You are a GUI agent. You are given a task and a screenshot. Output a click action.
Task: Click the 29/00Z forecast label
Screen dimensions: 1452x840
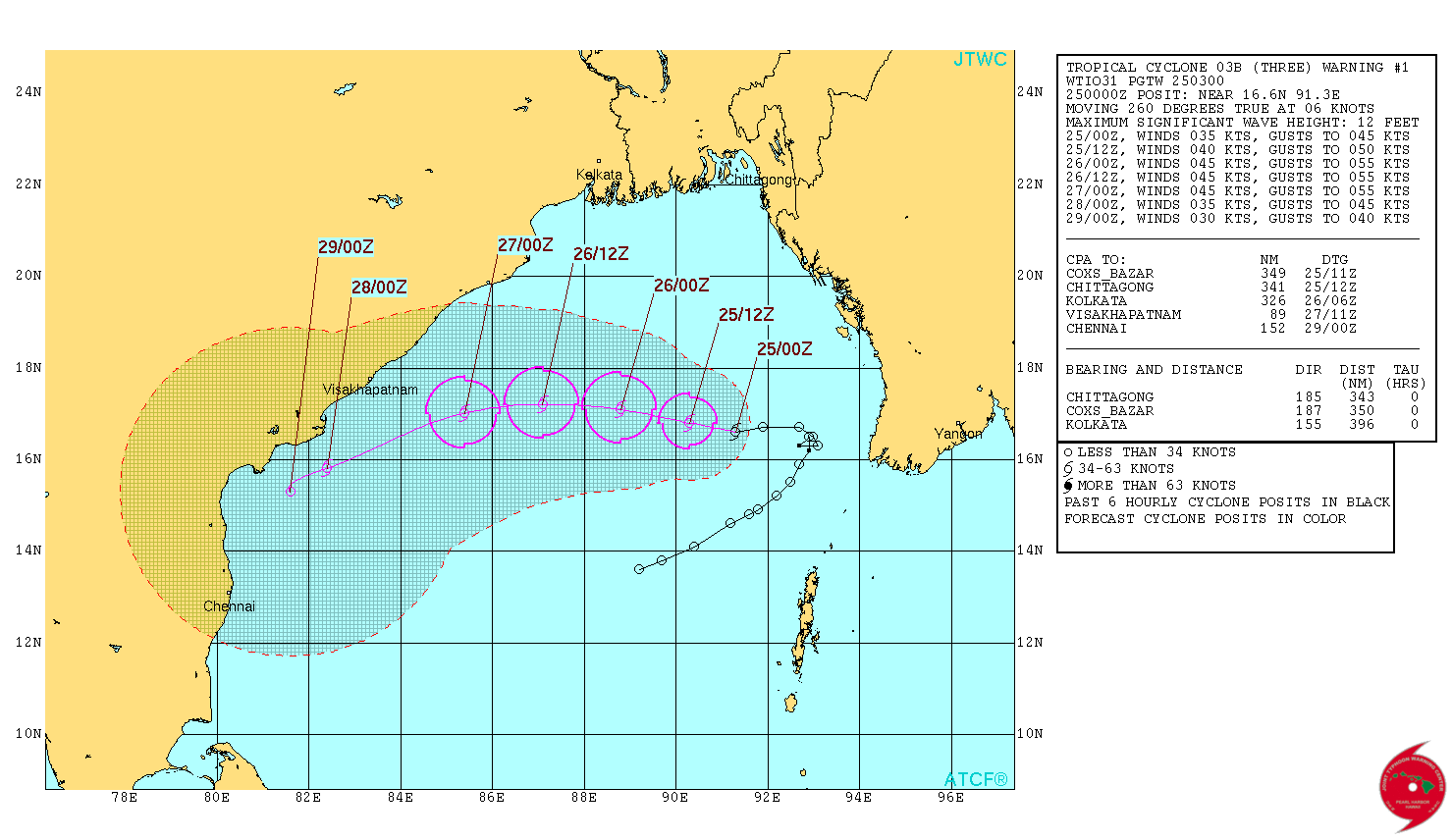[346, 247]
